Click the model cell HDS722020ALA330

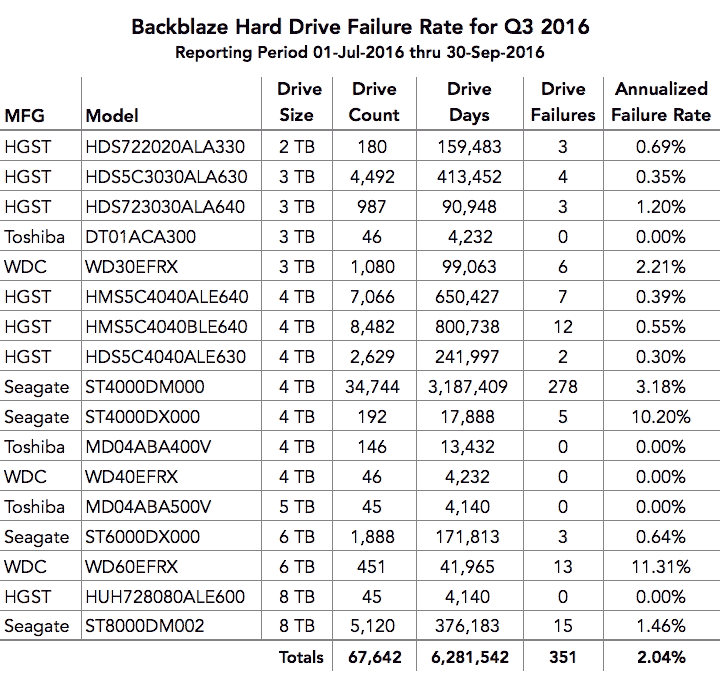pos(166,148)
